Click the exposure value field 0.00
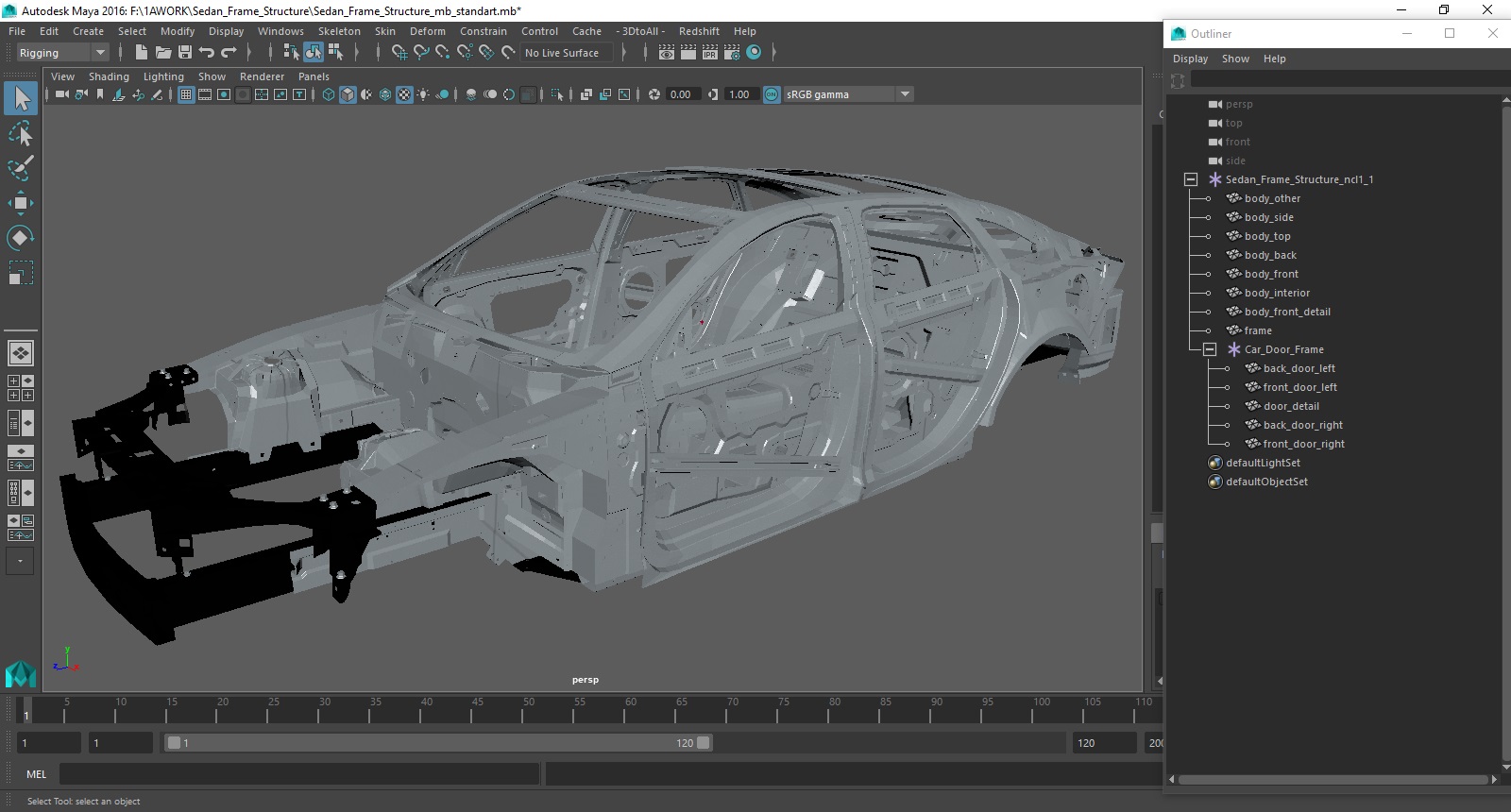The height and width of the screenshot is (812, 1511). [681, 94]
